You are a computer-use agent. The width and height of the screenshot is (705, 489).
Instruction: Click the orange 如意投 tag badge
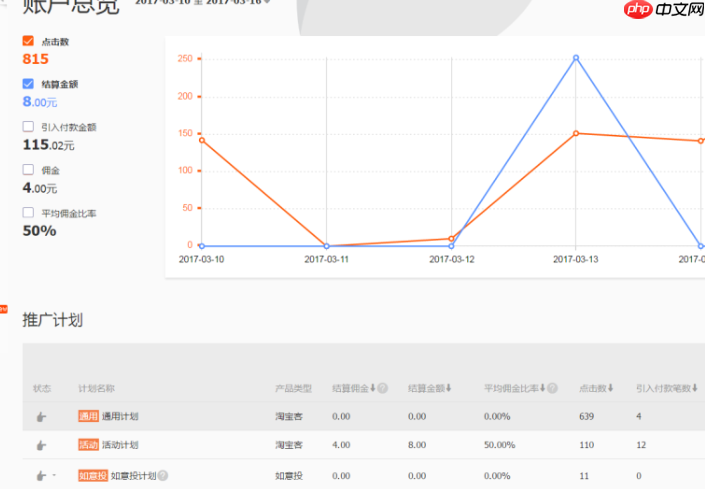93,476
